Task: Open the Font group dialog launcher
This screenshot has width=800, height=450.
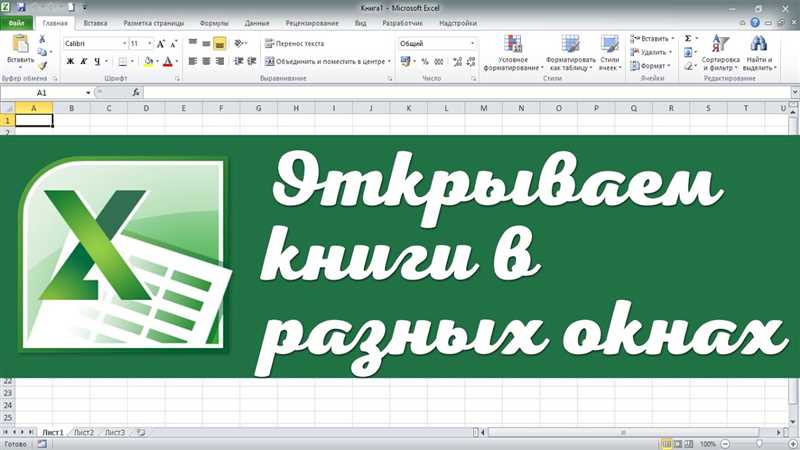Action: pos(178,79)
